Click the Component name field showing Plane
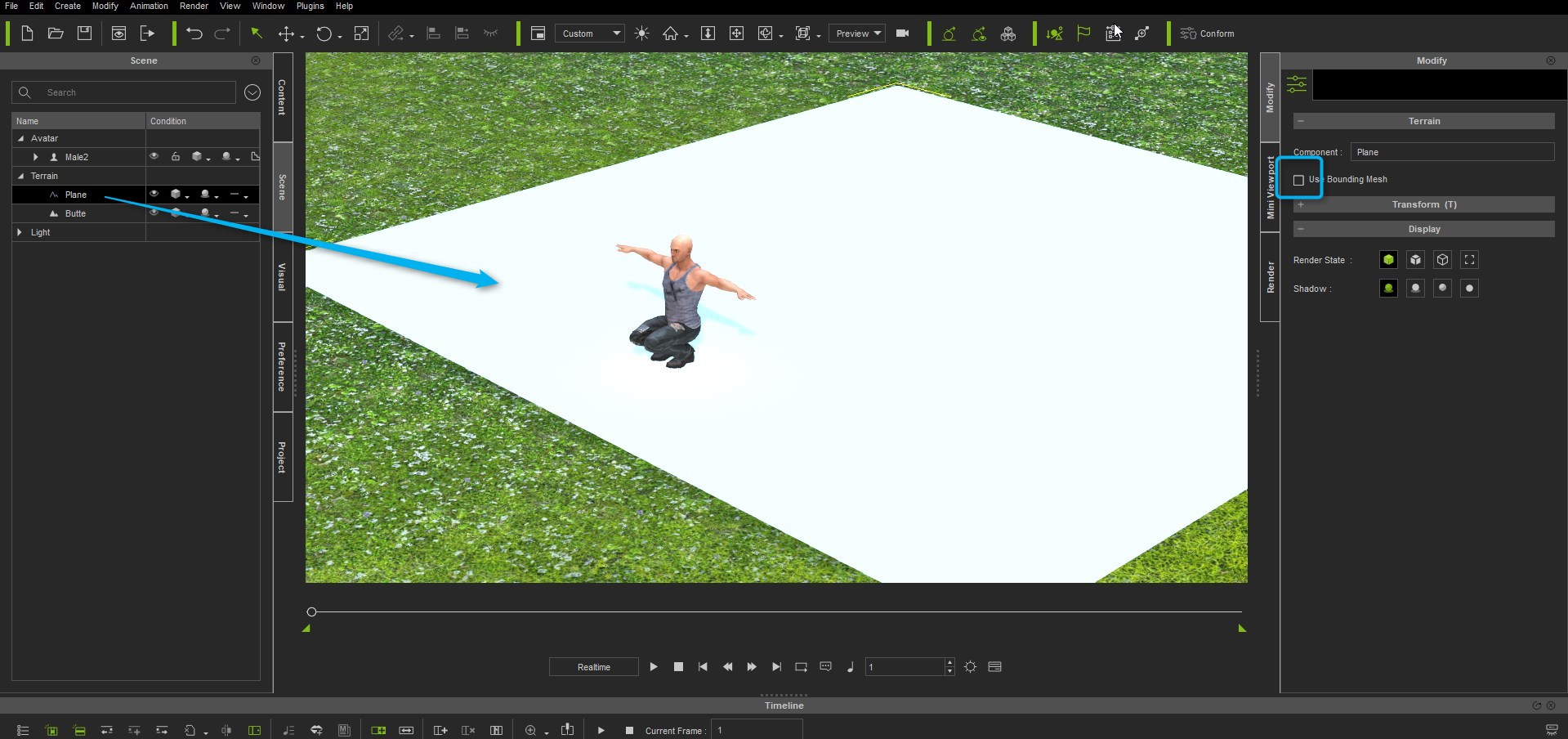 point(1452,152)
